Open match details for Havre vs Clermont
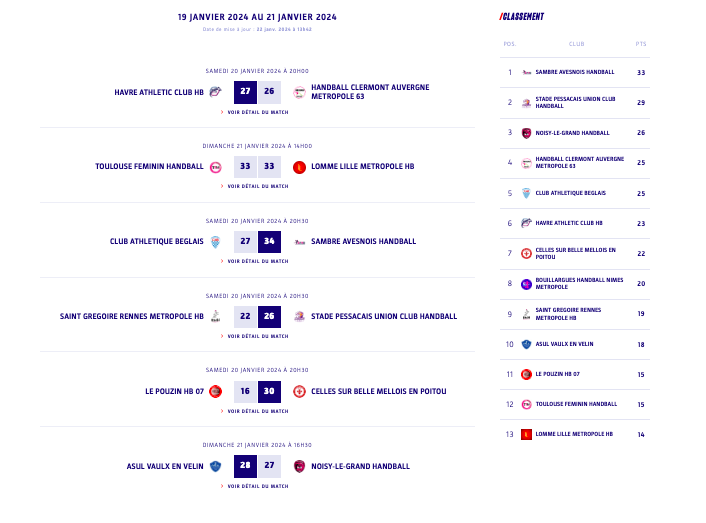The image size is (706, 523). (x=257, y=112)
